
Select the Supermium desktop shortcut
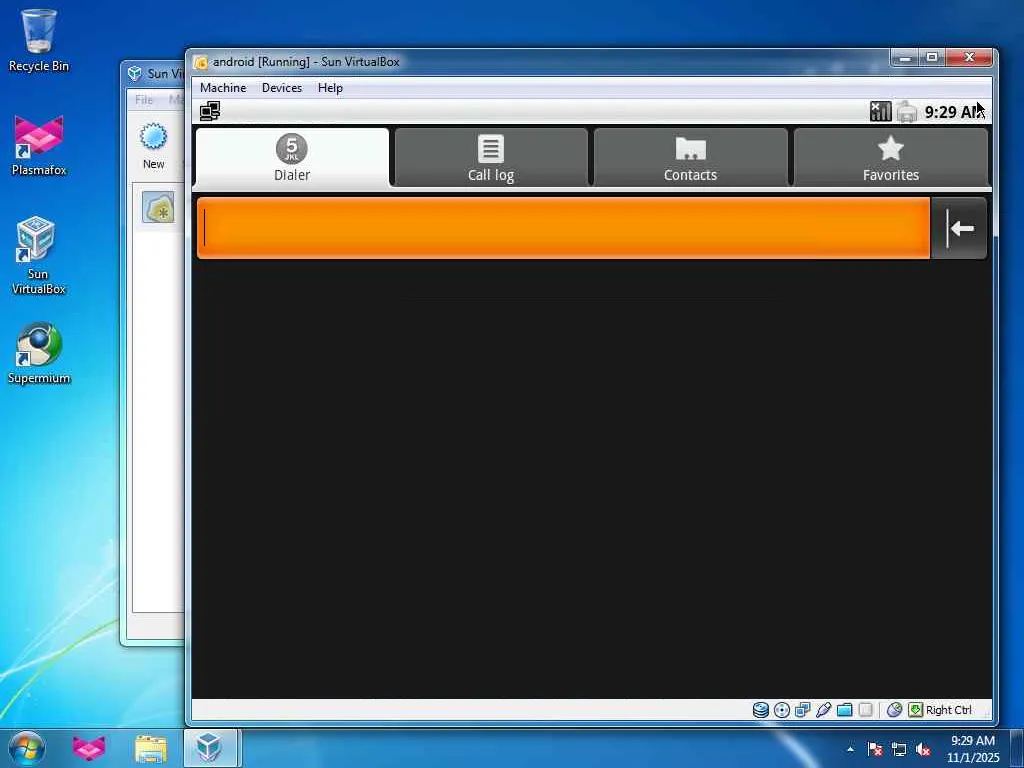click(x=39, y=353)
